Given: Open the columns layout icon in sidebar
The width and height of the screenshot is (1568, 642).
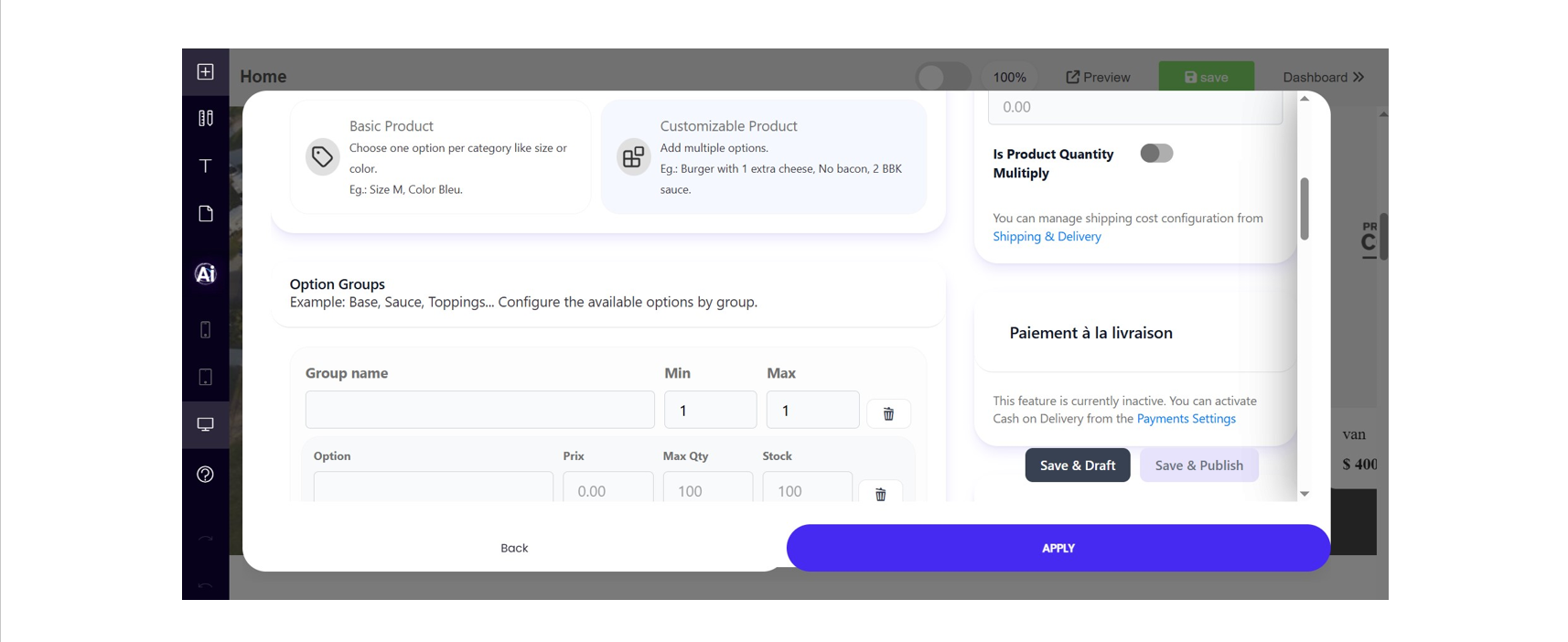Looking at the screenshot, I should click(x=205, y=118).
